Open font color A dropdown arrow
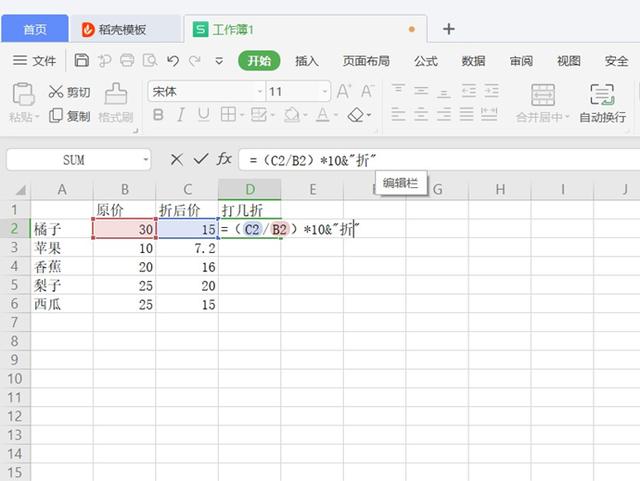This screenshot has width=640, height=481. tap(336, 115)
